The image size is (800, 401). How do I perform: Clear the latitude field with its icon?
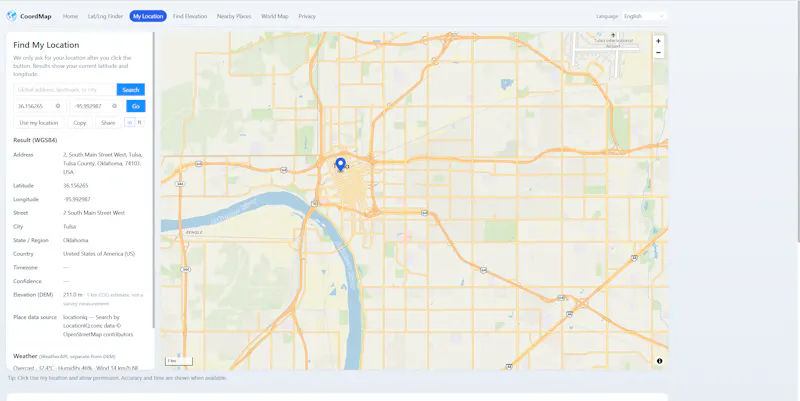(x=58, y=106)
